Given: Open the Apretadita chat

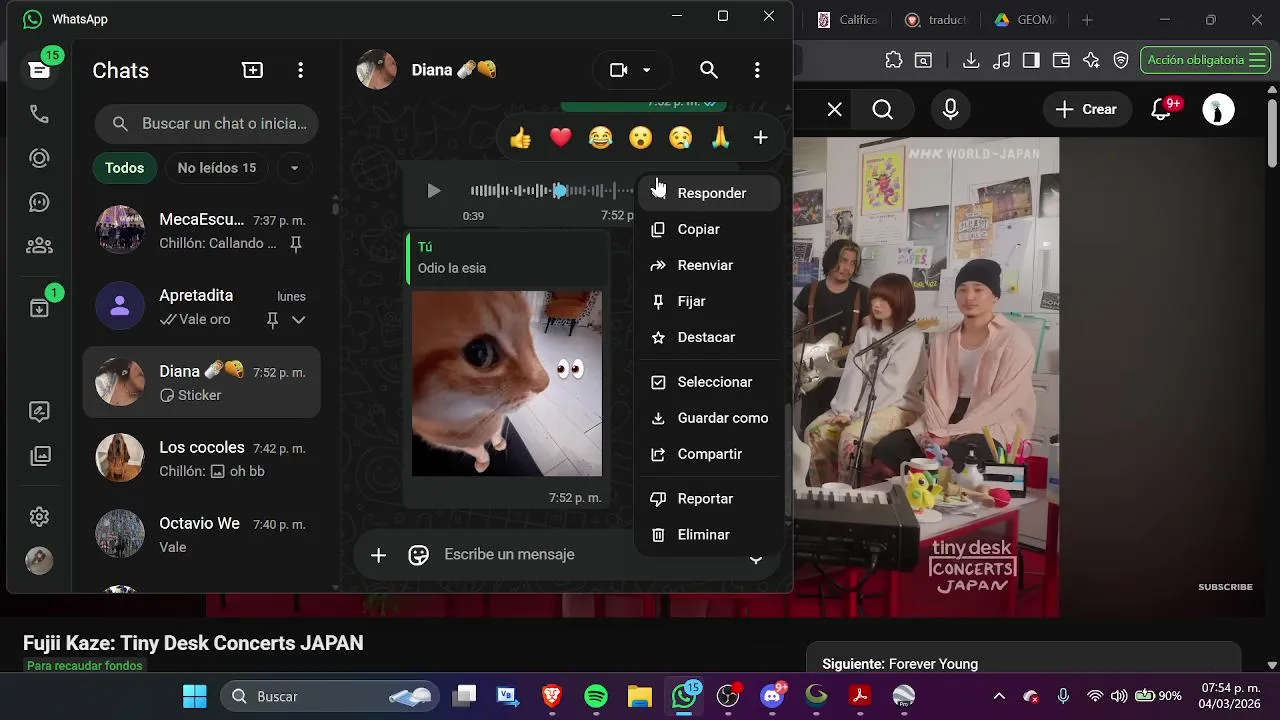Looking at the screenshot, I should [201, 307].
